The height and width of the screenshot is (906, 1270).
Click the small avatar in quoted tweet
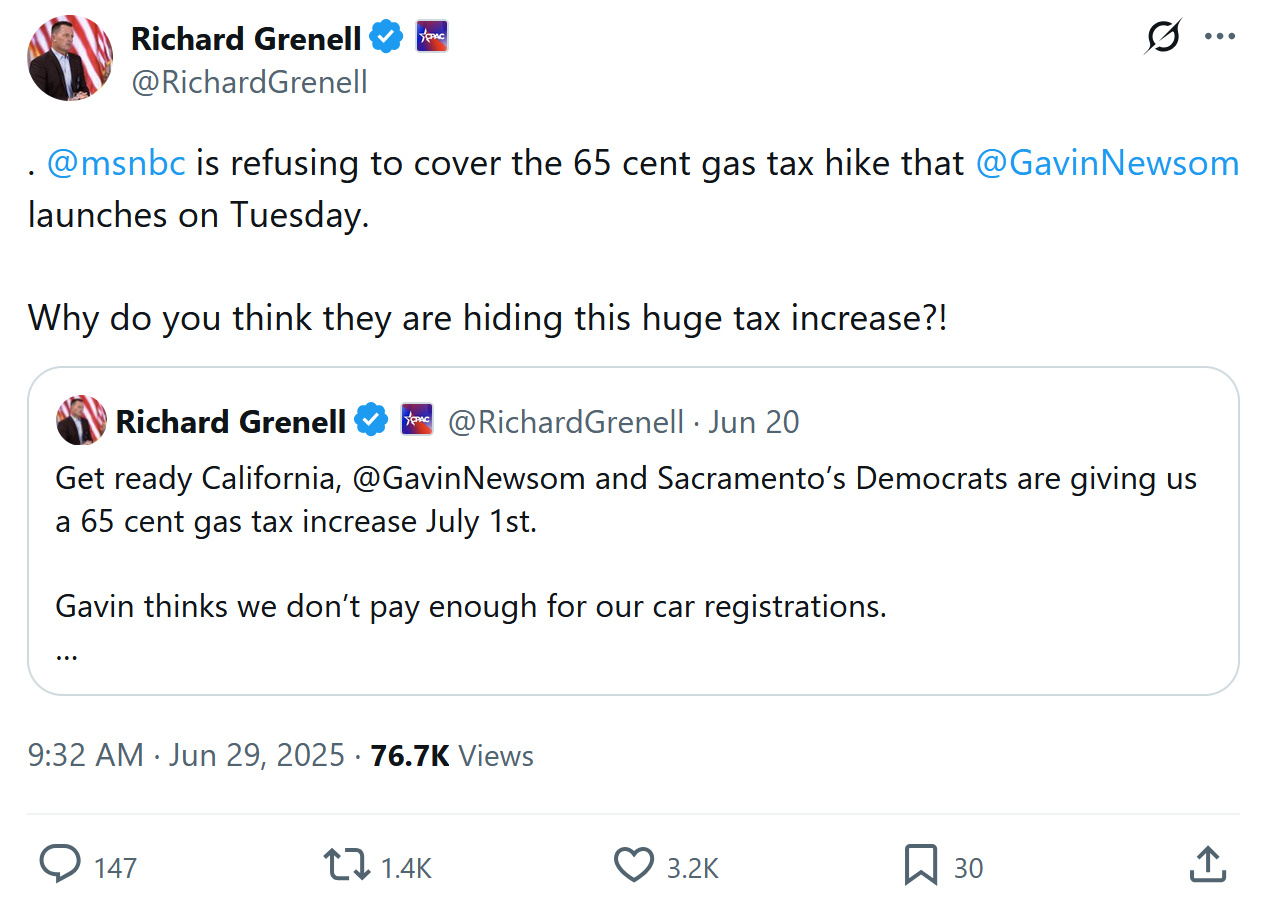click(x=81, y=421)
